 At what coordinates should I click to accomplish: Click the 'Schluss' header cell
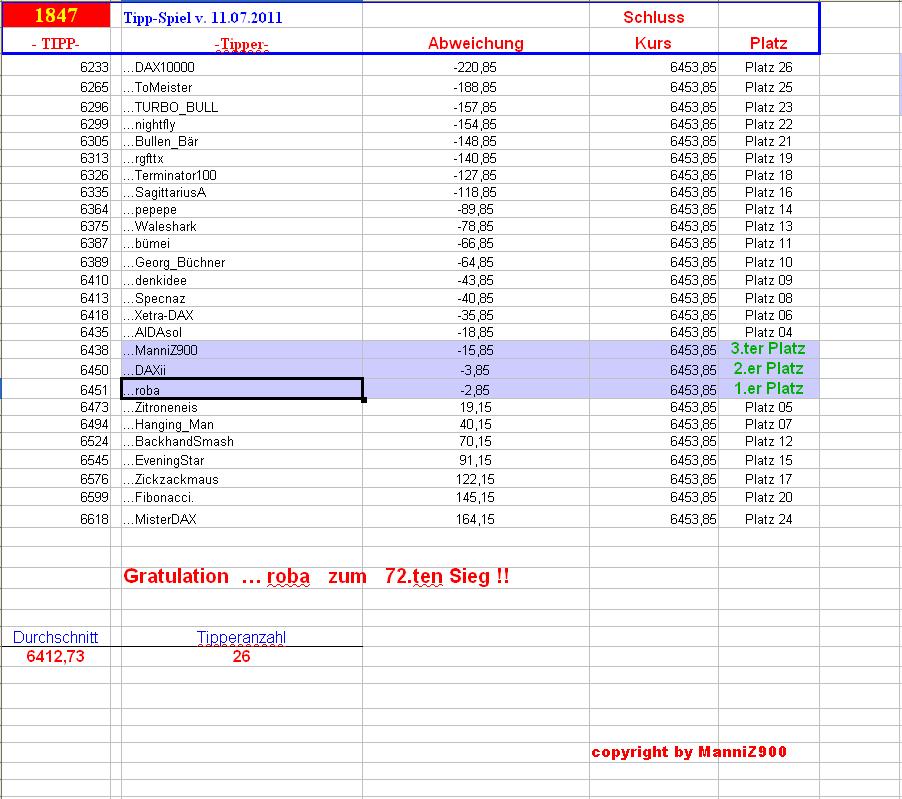point(653,17)
